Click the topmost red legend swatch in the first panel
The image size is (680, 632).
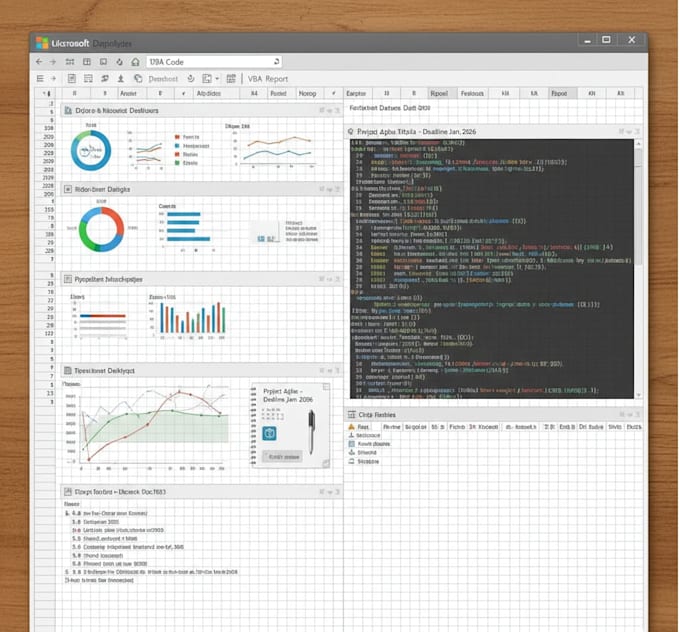point(177,137)
